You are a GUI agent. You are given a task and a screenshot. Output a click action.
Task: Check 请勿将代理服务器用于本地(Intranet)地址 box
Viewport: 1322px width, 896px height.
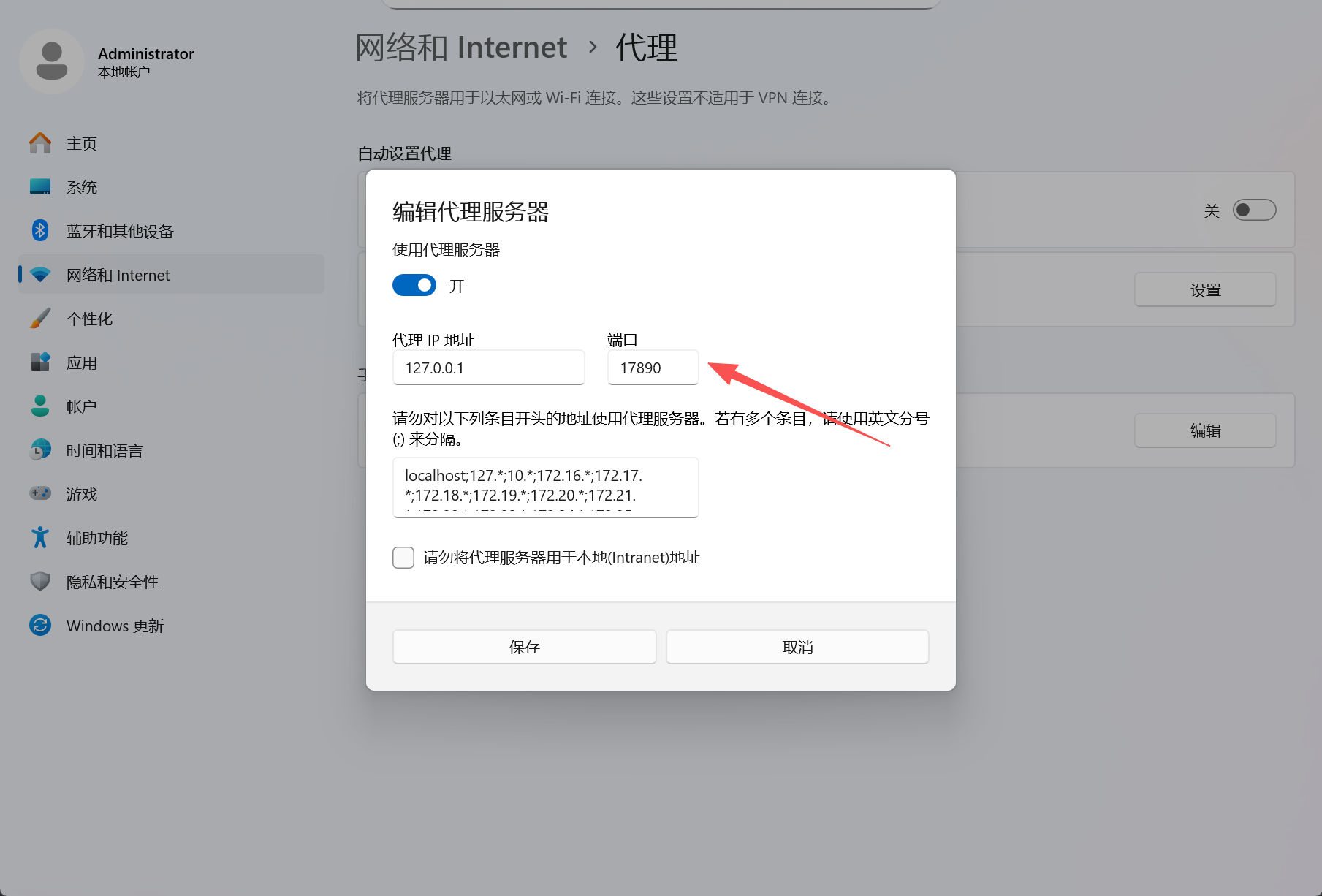point(403,558)
